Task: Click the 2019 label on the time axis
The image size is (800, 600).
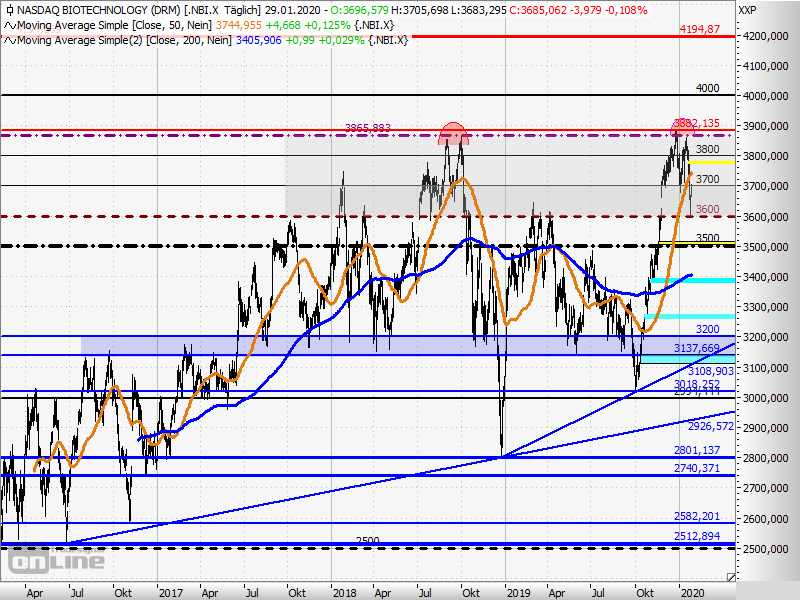Action: pyautogui.click(x=518, y=593)
